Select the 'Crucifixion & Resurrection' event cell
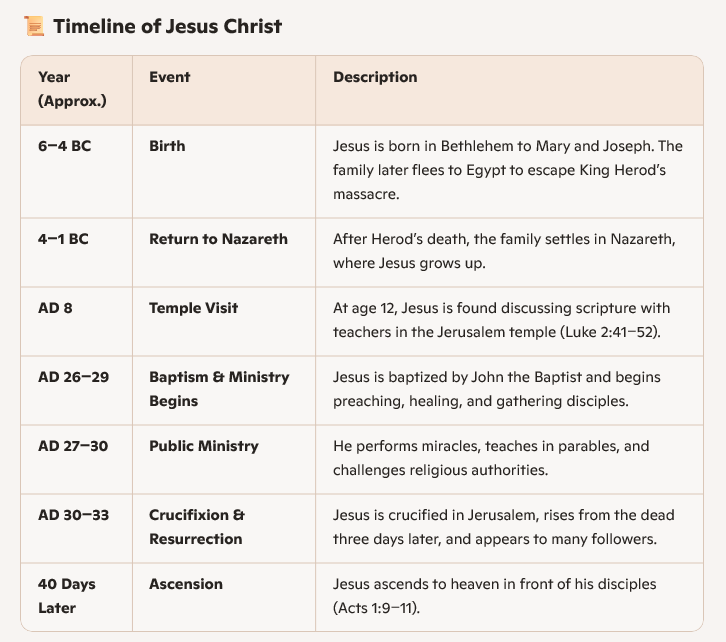The height and width of the screenshot is (642, 726). point(197,527)
